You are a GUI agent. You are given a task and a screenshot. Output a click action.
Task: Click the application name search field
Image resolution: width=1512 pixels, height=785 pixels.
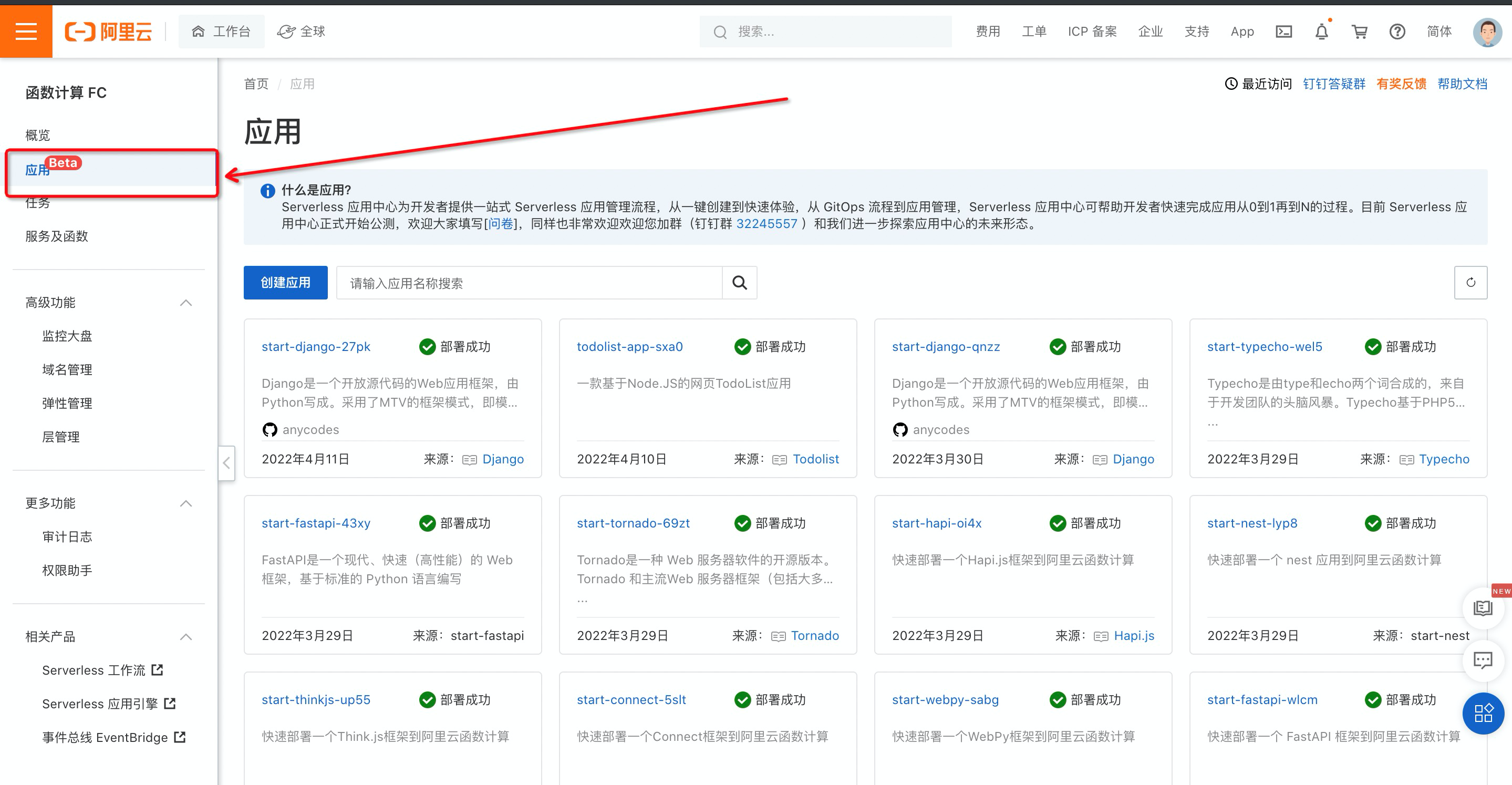(529, 282)
